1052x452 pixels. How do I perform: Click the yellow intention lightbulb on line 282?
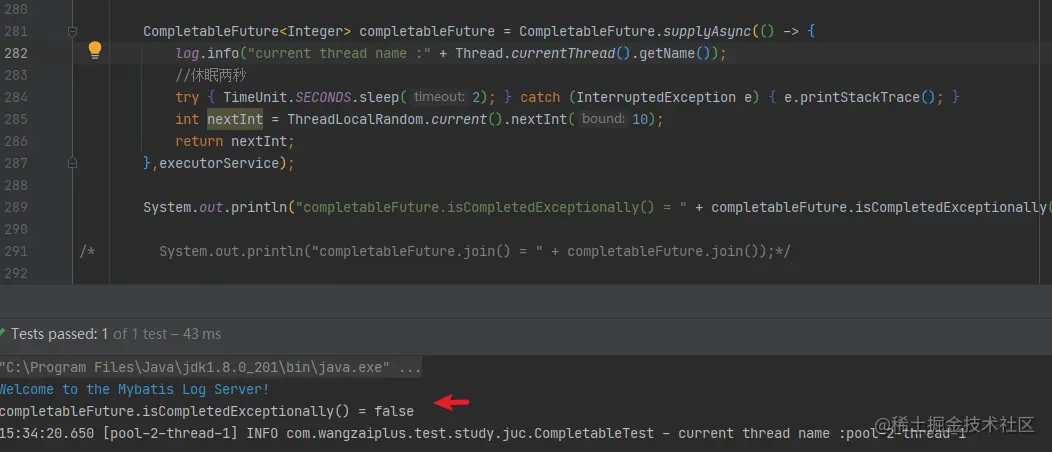[x=95, y=50]
